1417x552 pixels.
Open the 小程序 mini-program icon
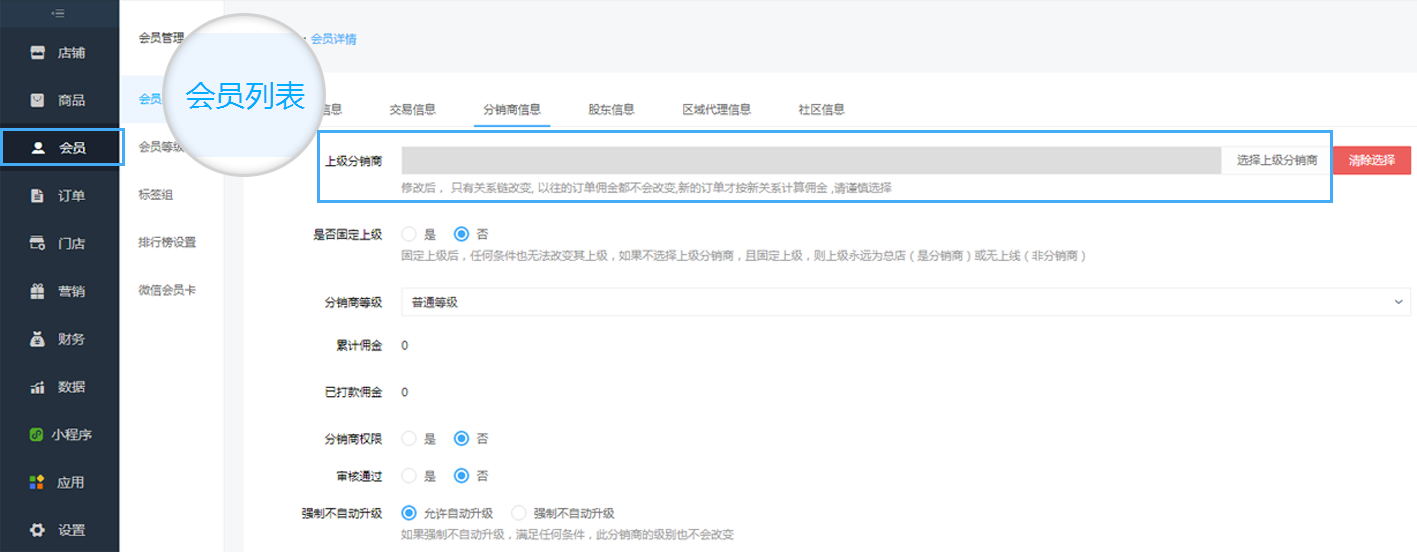pyautogui.click(x=36, y=435)
